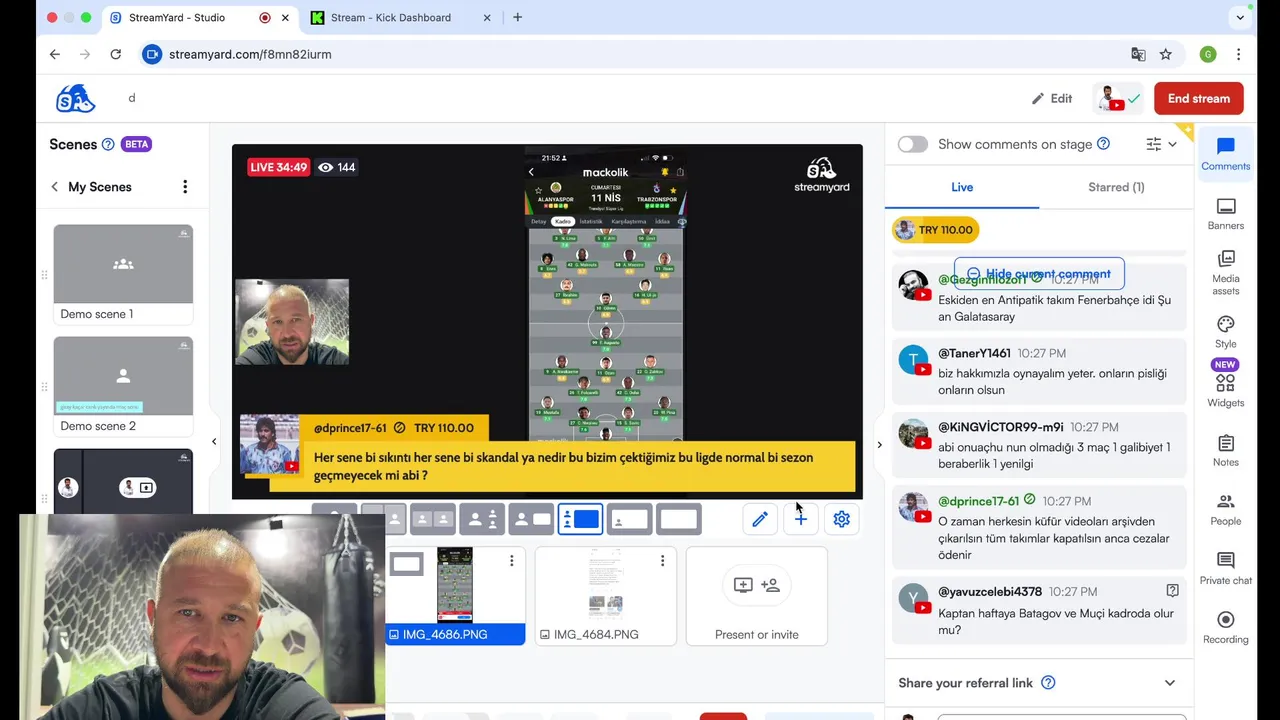This screenshot has height=720, width=1280.
Task: Switch to the Live comments tab
Action: (962, 187)
